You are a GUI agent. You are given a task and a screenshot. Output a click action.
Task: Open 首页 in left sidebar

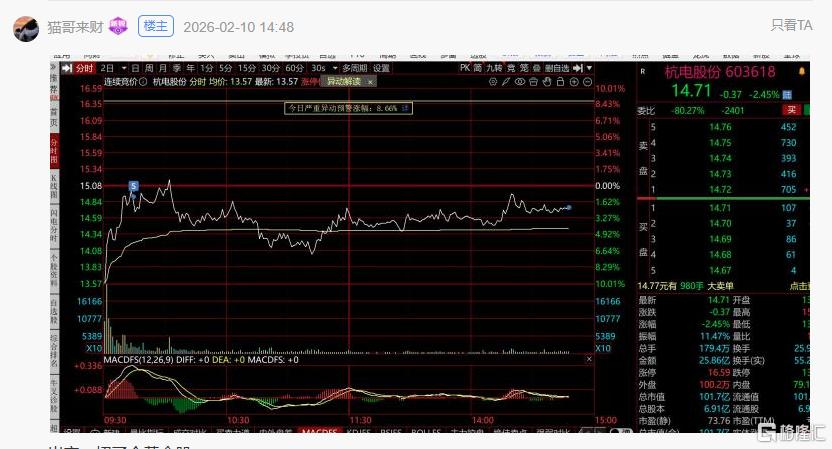click(x=54, y=117)
